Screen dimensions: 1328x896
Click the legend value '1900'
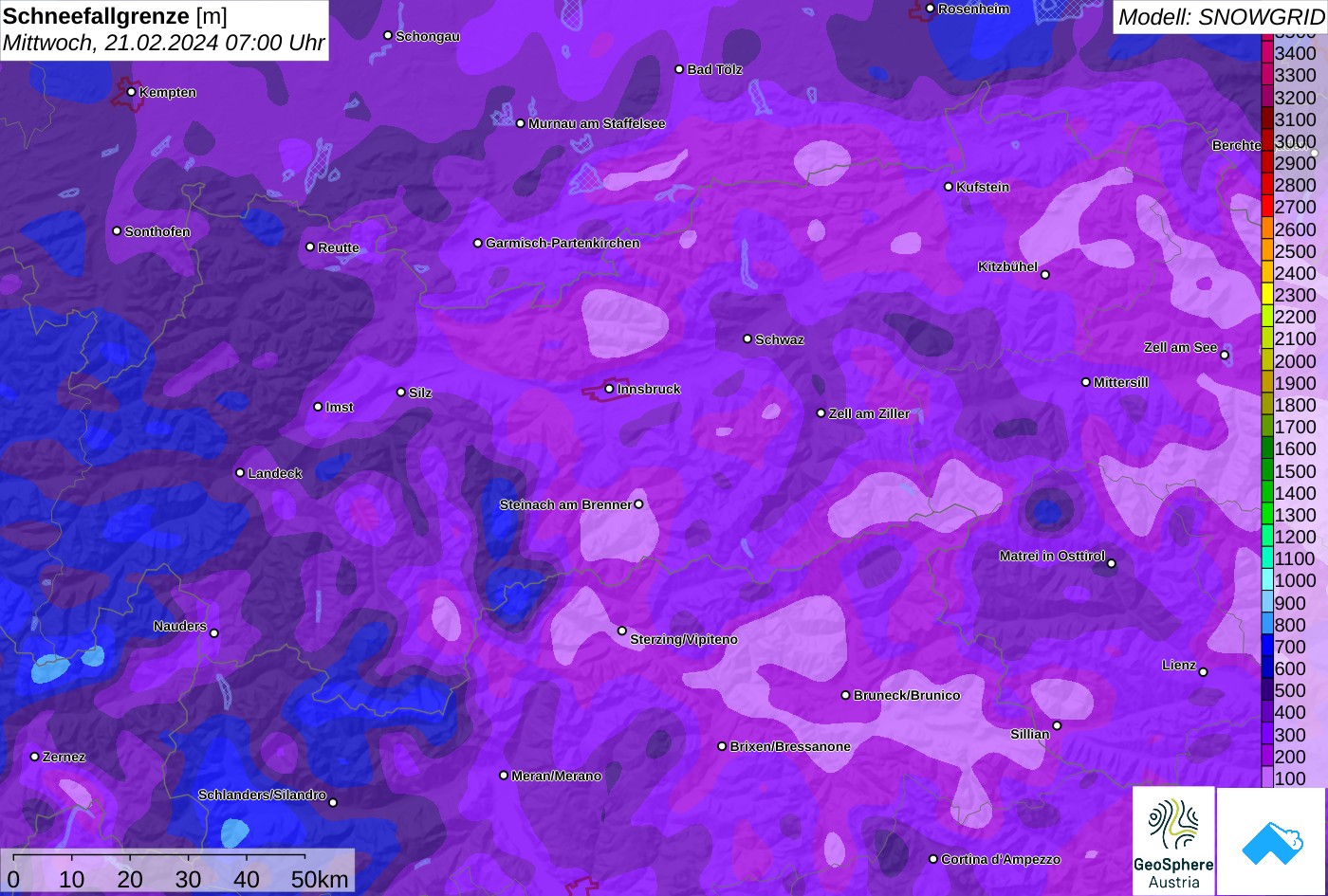click(1296, 383)
